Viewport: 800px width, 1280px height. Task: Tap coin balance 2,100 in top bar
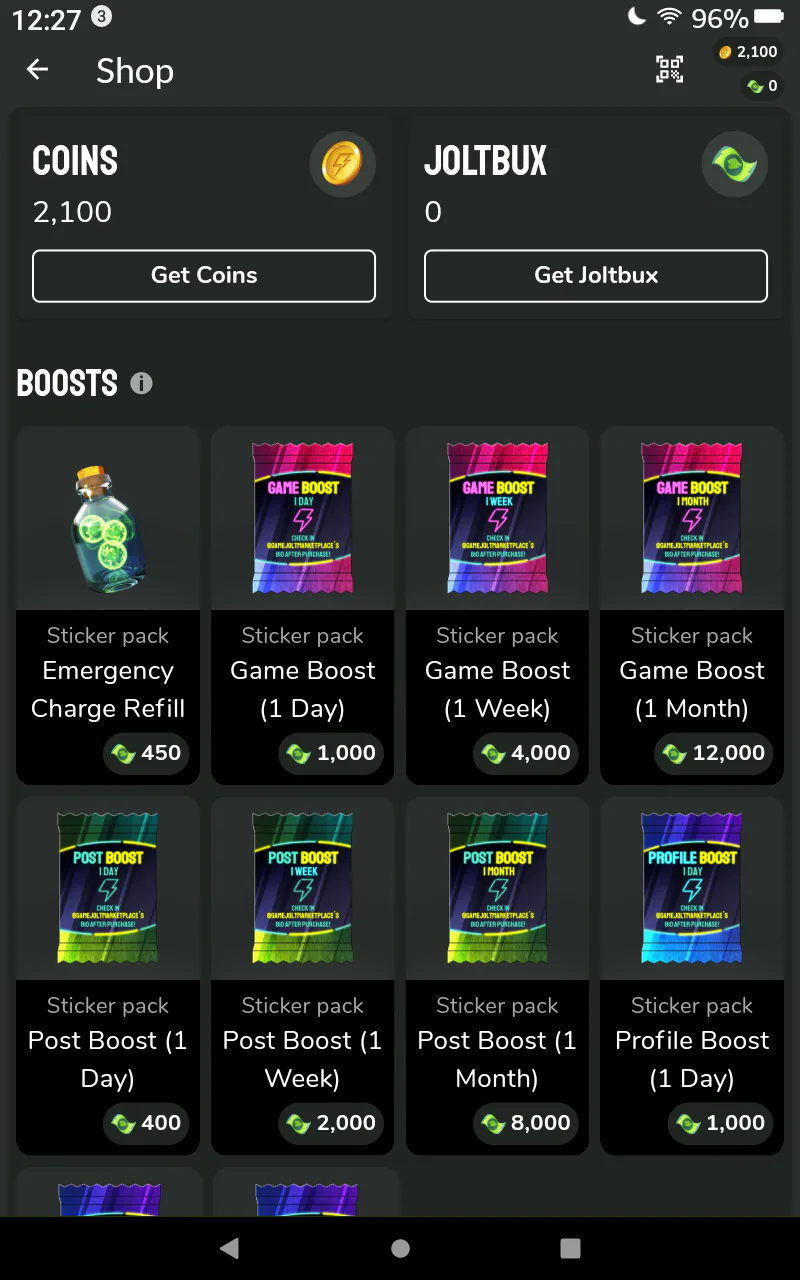(x=747, y=52)
